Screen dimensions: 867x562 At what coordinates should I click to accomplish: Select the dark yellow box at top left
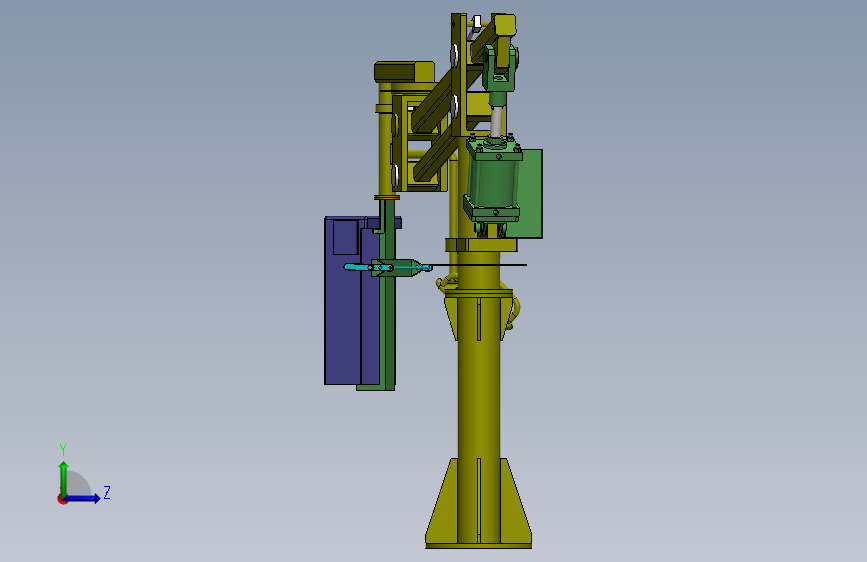tap(404, 72)
